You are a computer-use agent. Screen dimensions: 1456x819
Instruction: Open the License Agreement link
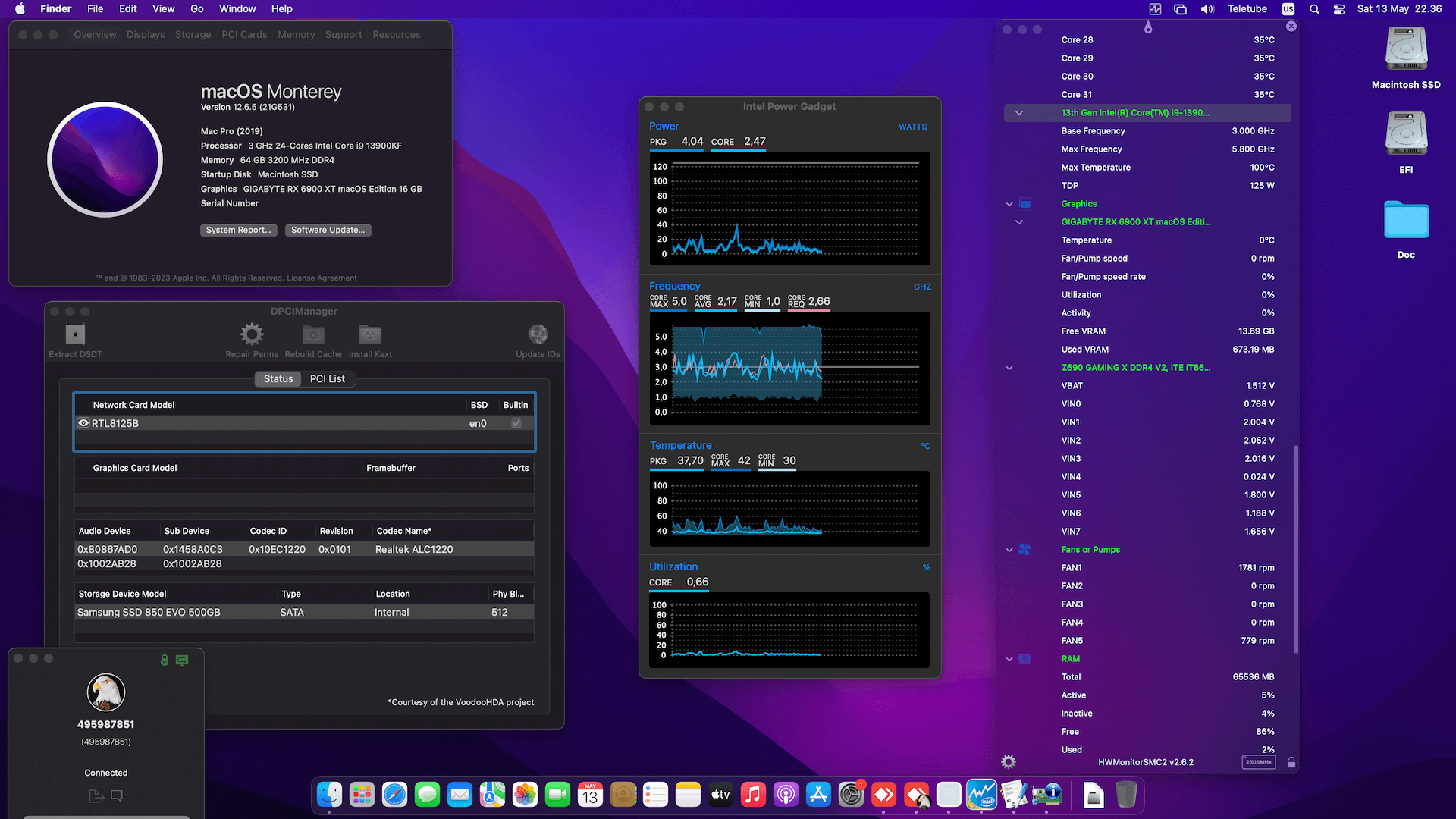[x=322, y=278]
